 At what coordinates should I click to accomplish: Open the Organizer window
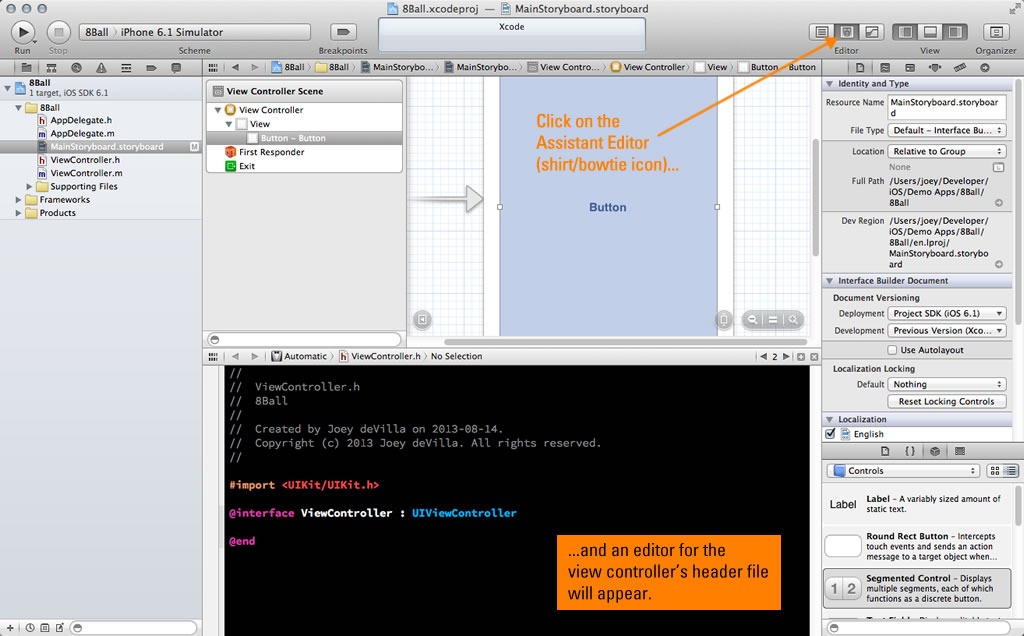(x=996, y=32)
